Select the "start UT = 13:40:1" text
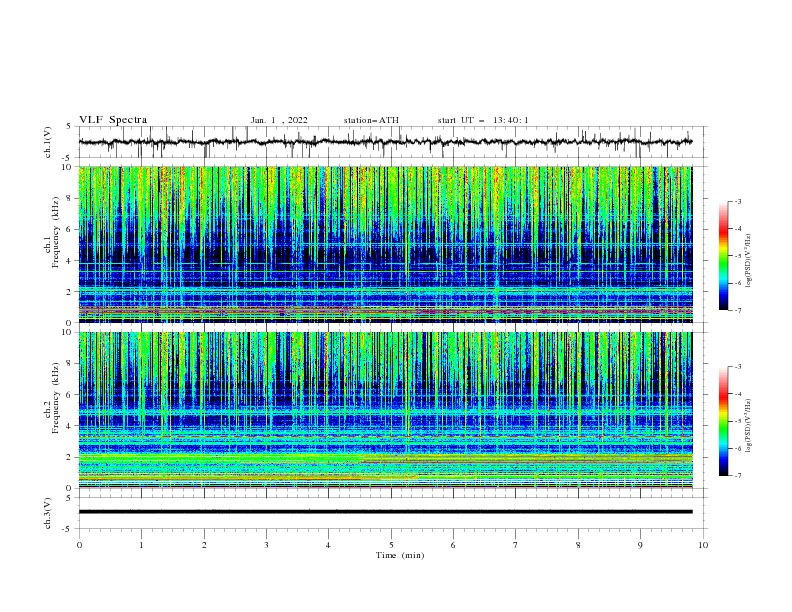The height and width of the screenshot is (612, 792). click(x=483, y=120)
